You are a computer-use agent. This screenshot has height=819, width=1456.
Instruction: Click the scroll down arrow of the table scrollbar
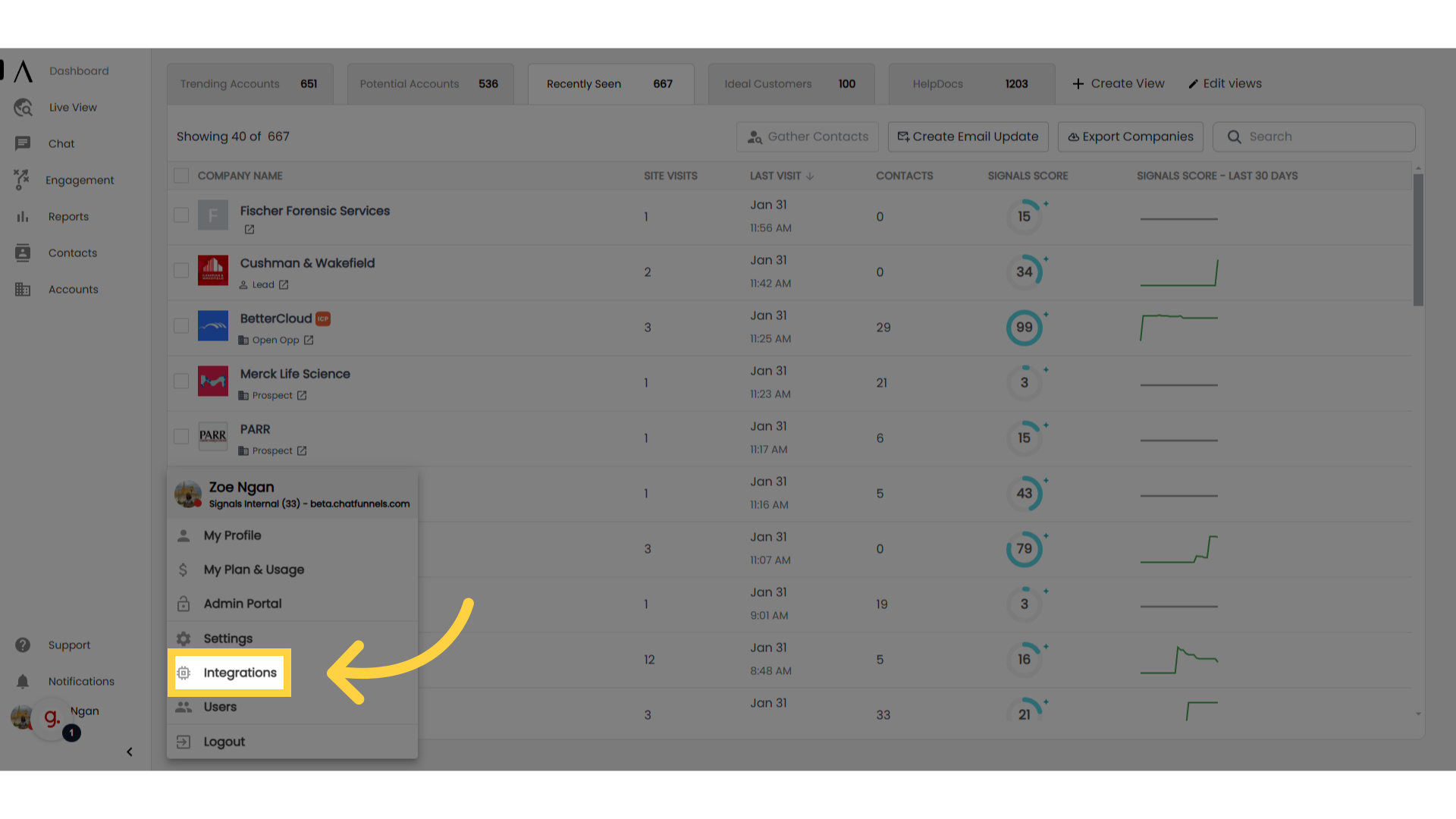[1418, 714]
